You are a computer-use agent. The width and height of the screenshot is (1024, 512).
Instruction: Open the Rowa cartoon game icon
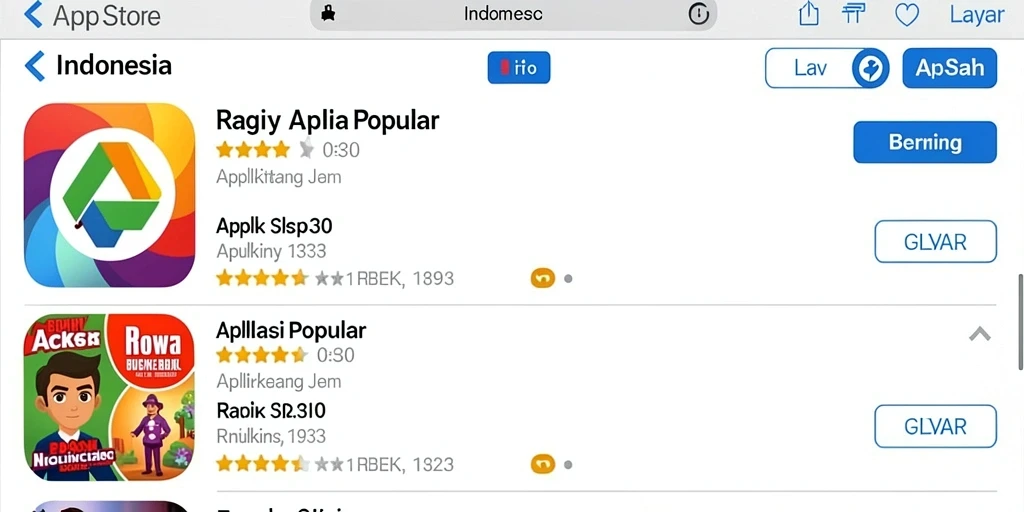click(110, 398)
